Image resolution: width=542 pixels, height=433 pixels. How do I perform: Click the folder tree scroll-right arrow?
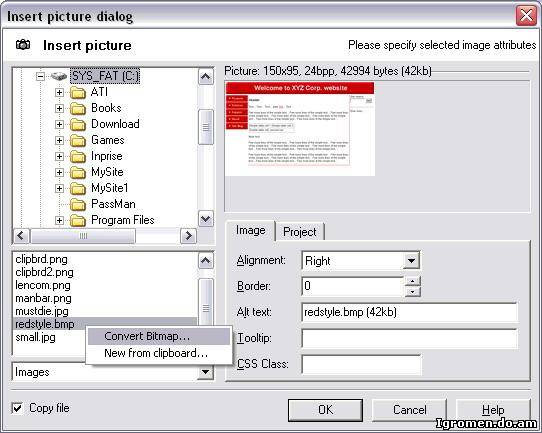click(188, 236)
